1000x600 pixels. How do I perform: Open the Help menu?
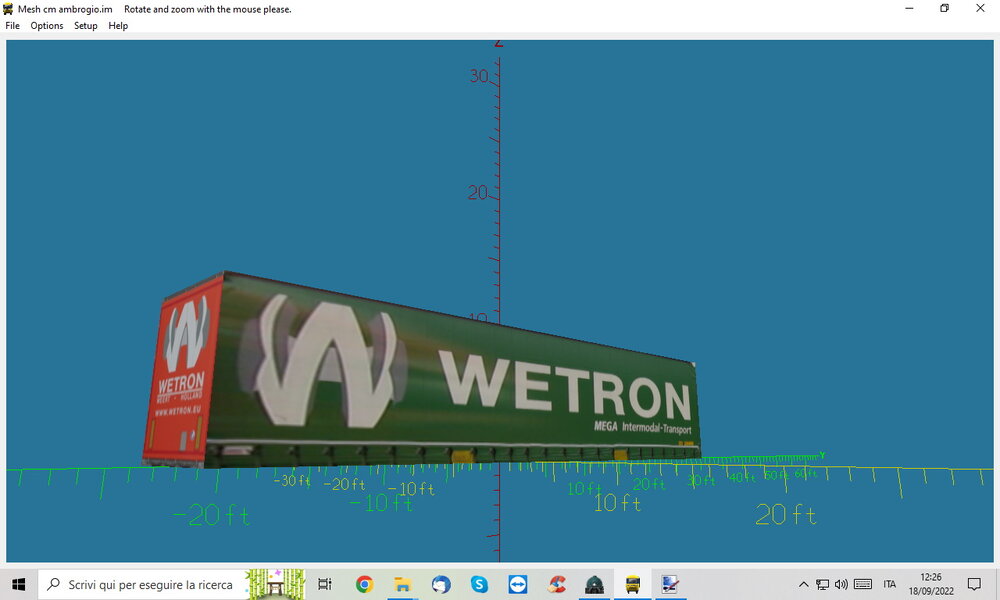pos(118,26)
